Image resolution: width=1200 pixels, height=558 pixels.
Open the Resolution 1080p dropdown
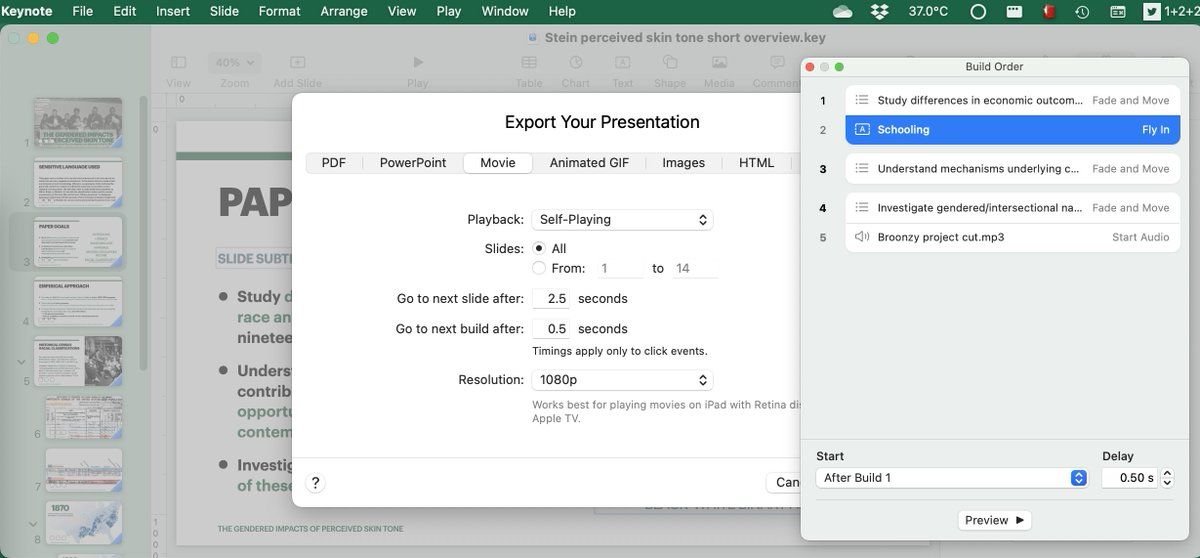coord(622,380)
